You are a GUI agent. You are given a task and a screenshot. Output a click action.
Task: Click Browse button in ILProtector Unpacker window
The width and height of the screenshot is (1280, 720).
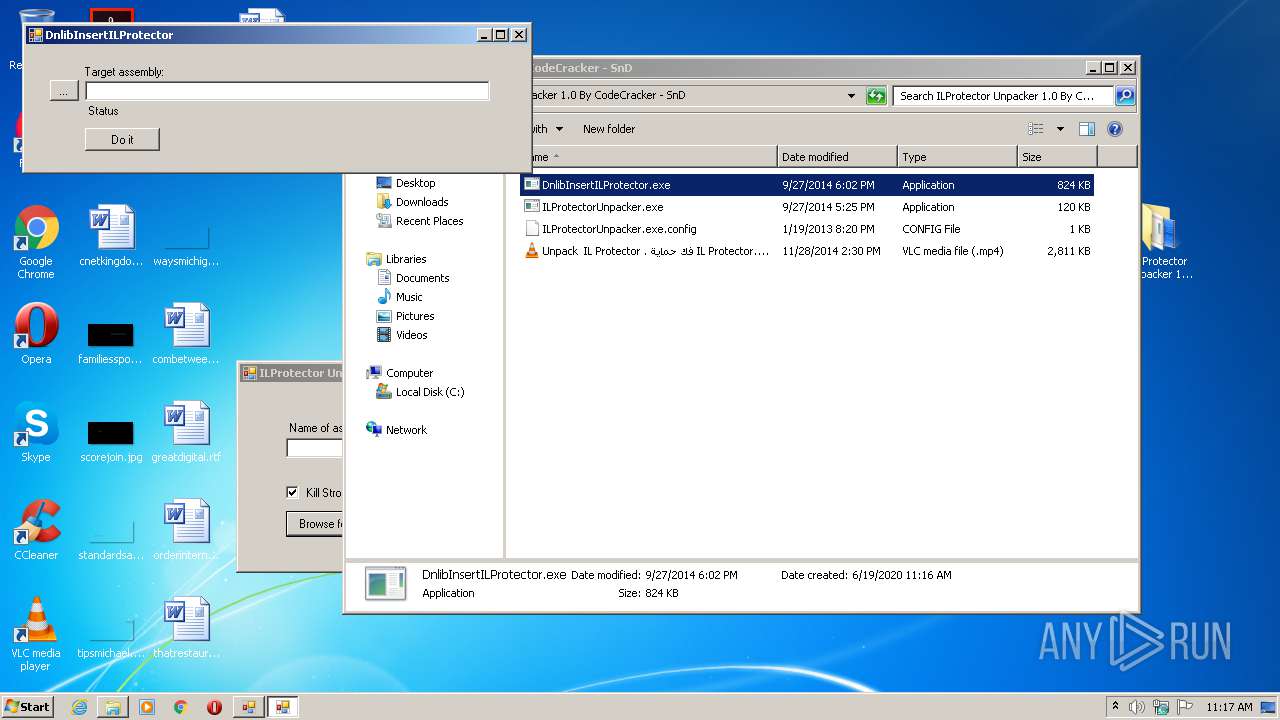315,523
